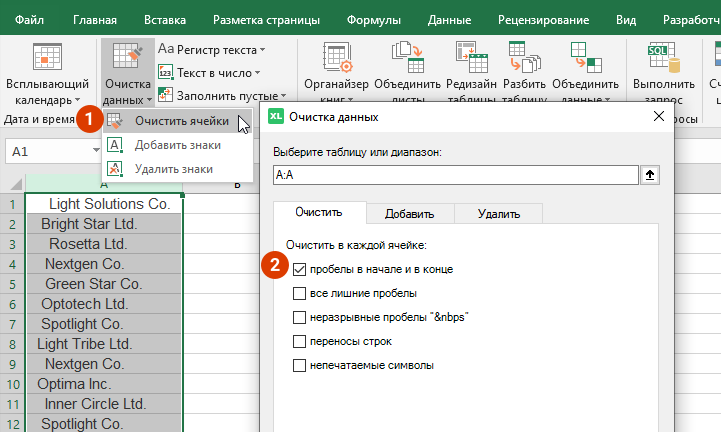Tick the непечатаемые символы checkbox
Screen dimensions: 721x432
pos(300,366)
